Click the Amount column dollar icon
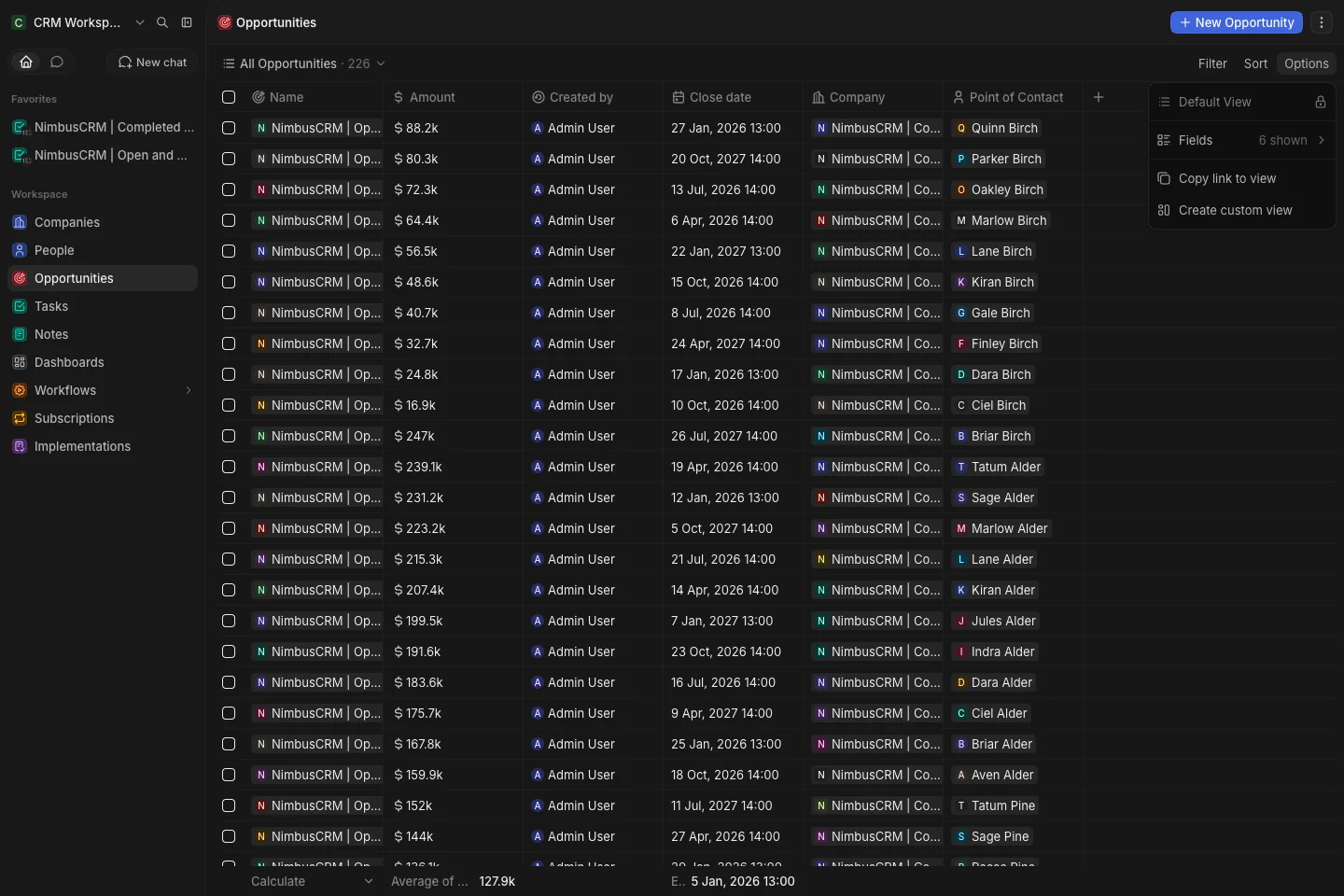This screenshot has width=1344, height=896. [399, 97]
